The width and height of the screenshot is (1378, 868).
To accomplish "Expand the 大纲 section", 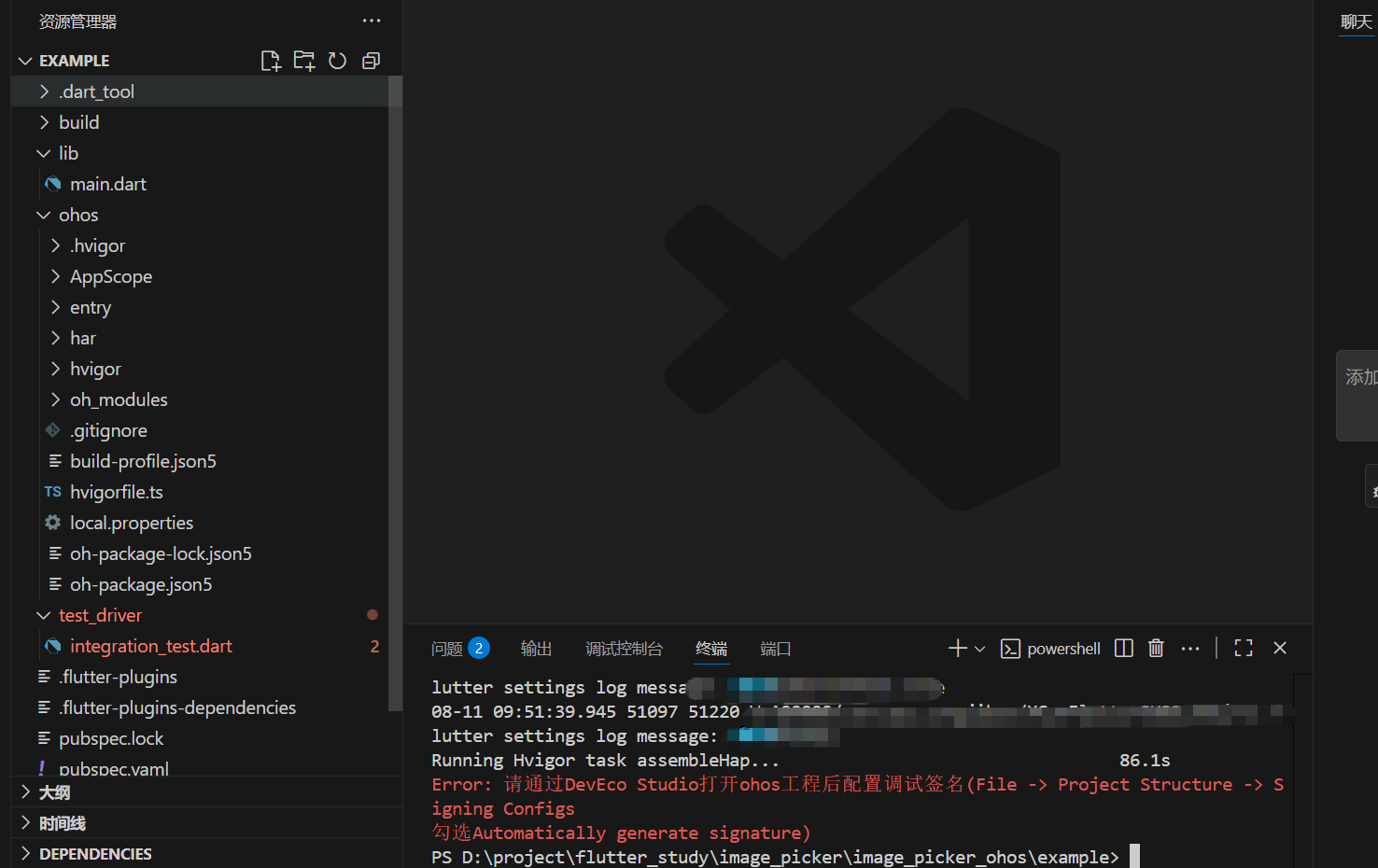I will 206,792.
